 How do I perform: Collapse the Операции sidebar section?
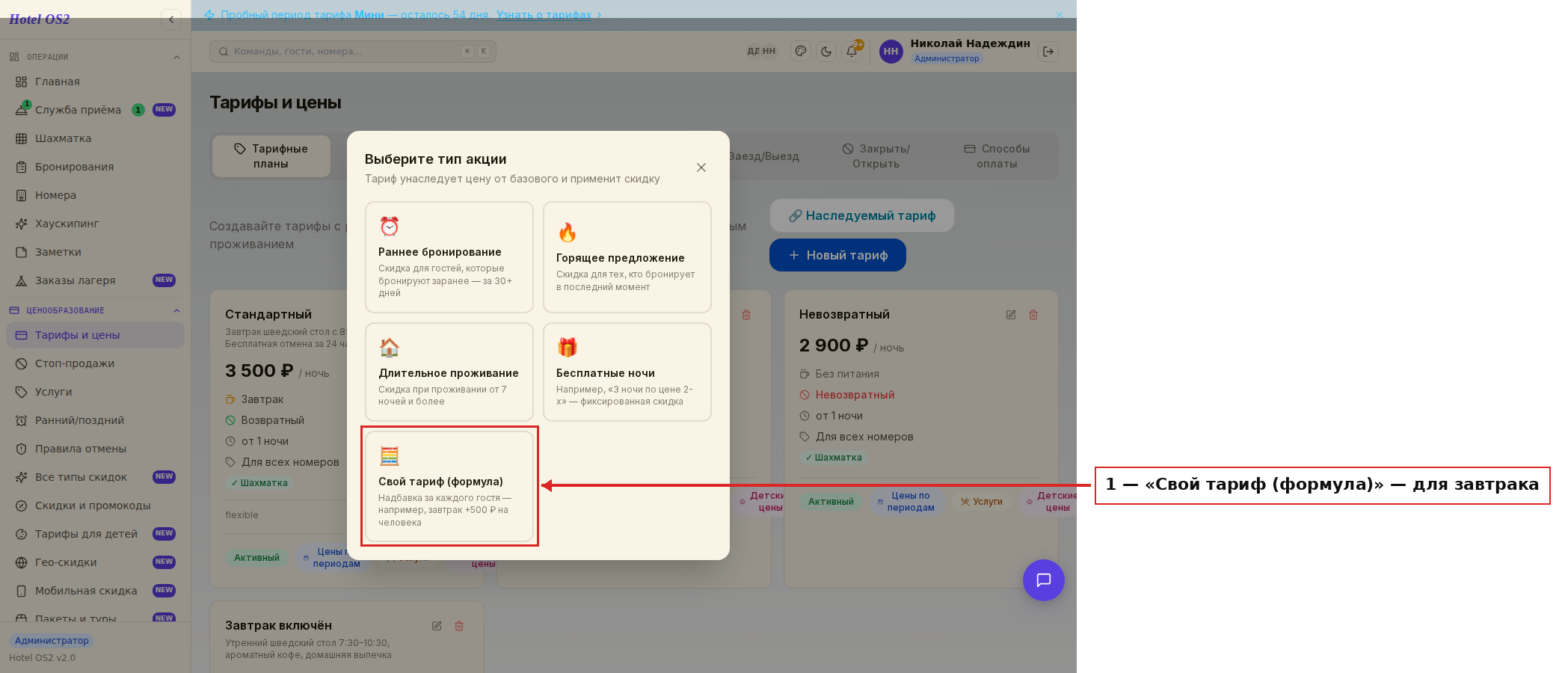click(x=176, y=57)
